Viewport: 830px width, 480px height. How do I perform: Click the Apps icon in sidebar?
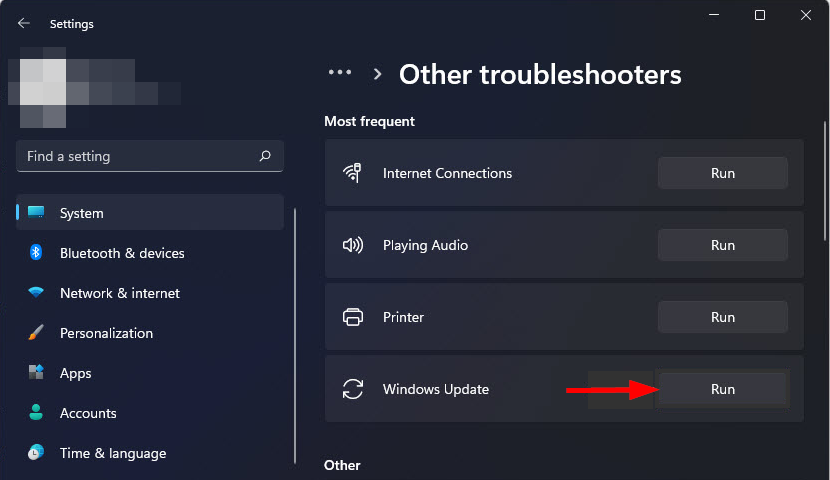(x=36, y=373)
